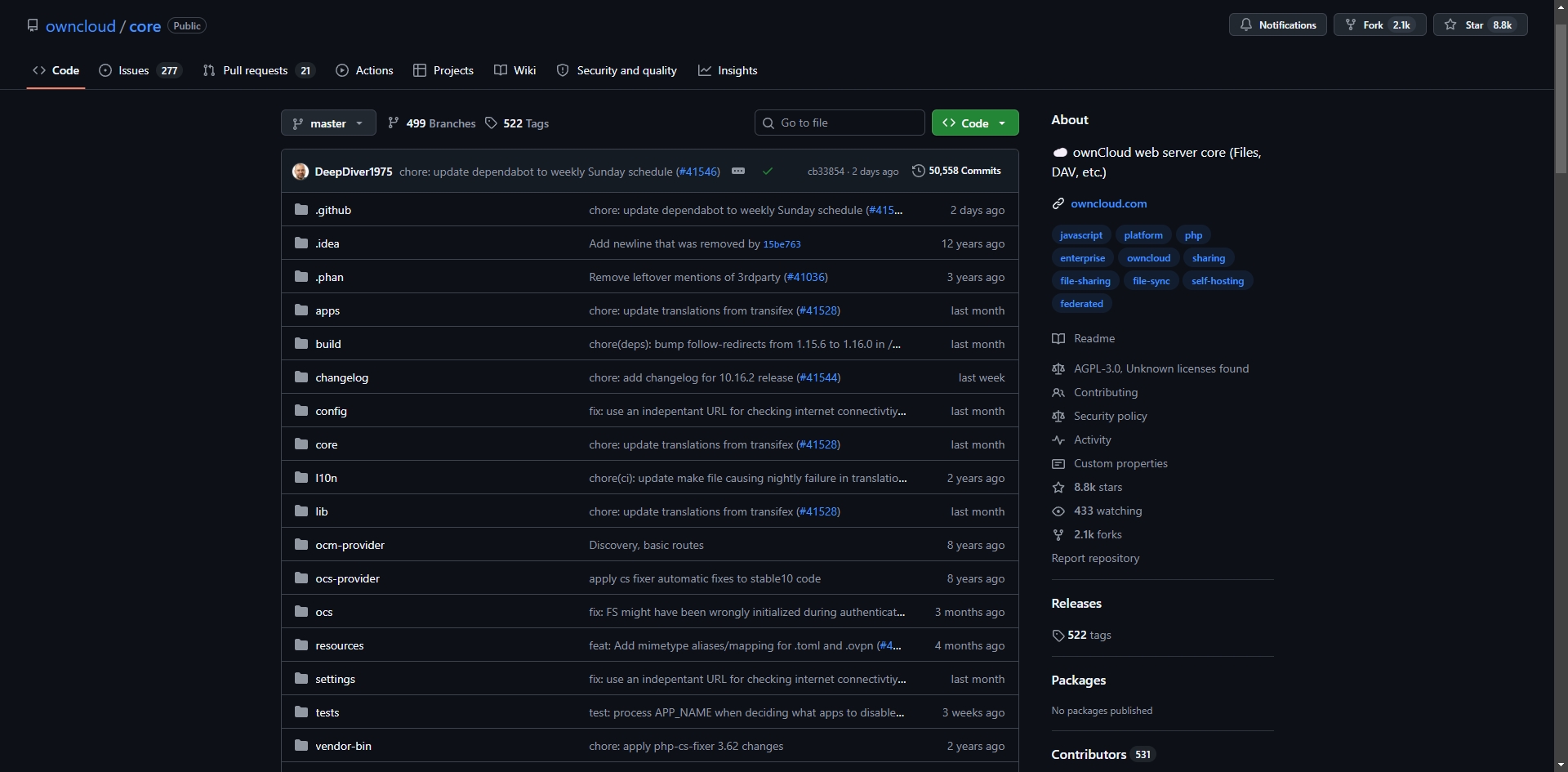Click the eye icon beside 433 watching
This screenshot has width=1568, height=772.
pyautogui.click(x=1058, y=511)
